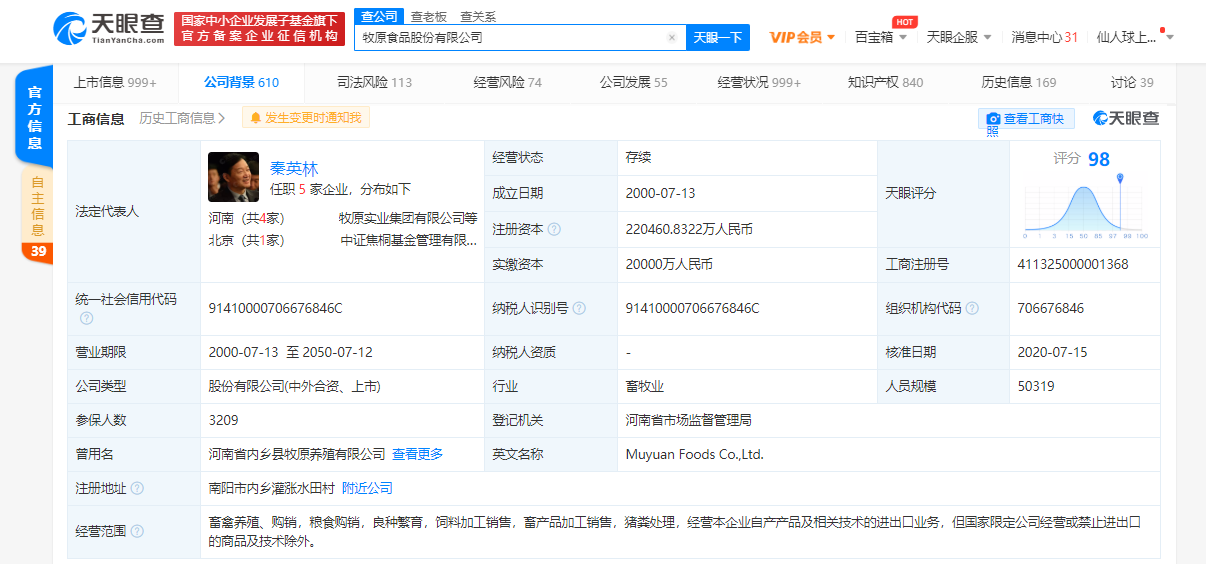Click the score value 98
The height and width of the screenshot is (564, 1206).
point(1099,159)
